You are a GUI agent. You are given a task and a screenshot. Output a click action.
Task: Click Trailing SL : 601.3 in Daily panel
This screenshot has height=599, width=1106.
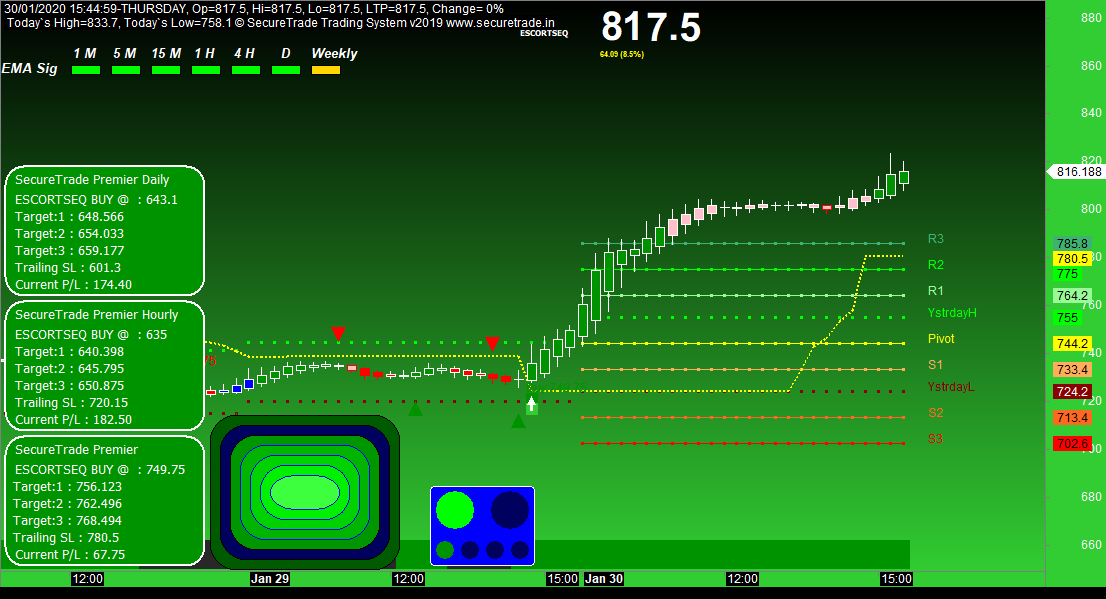click(68, 267)
